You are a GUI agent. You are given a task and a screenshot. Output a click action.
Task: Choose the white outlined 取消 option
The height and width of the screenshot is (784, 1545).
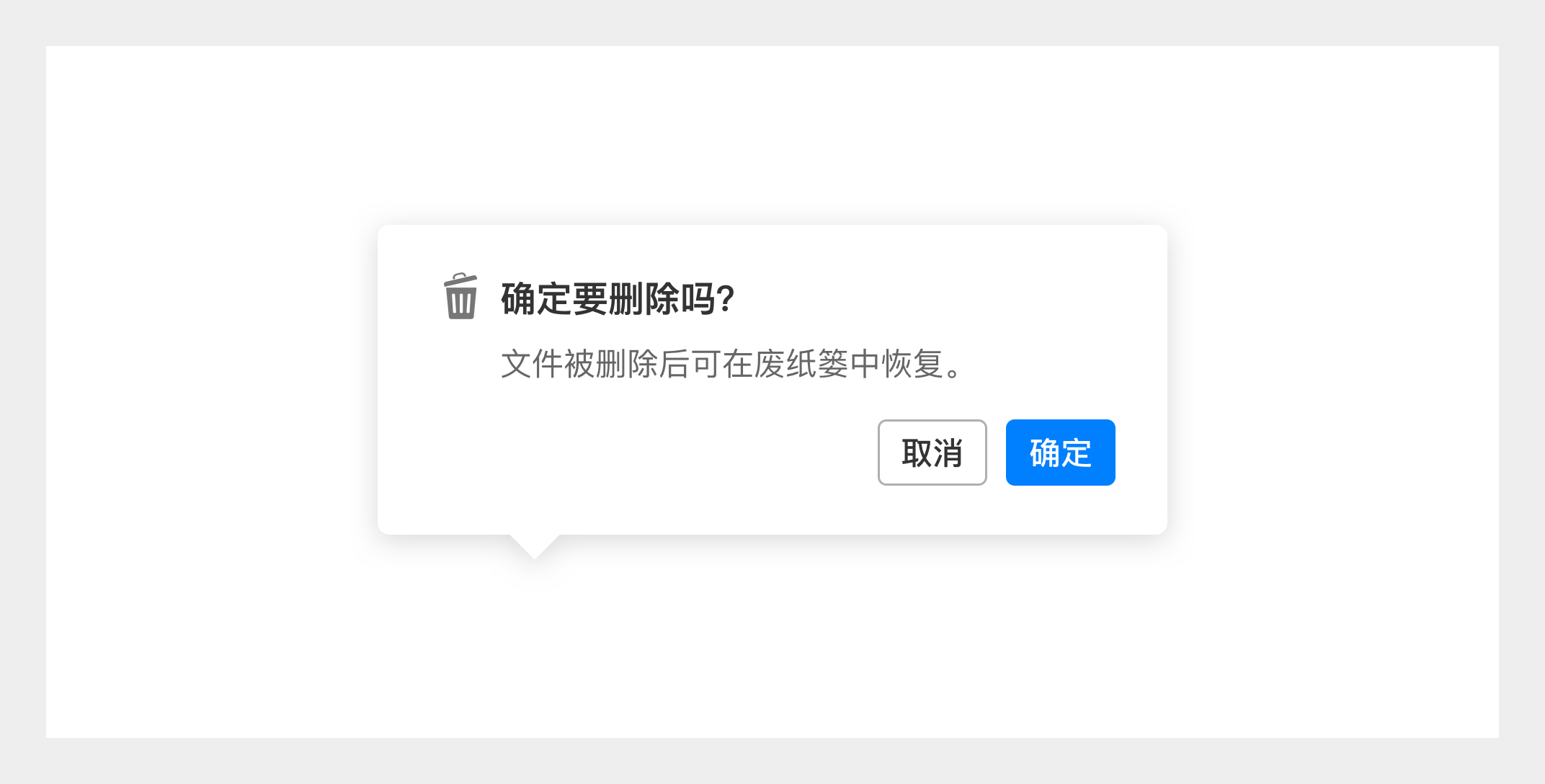click(x=932, y=453)
